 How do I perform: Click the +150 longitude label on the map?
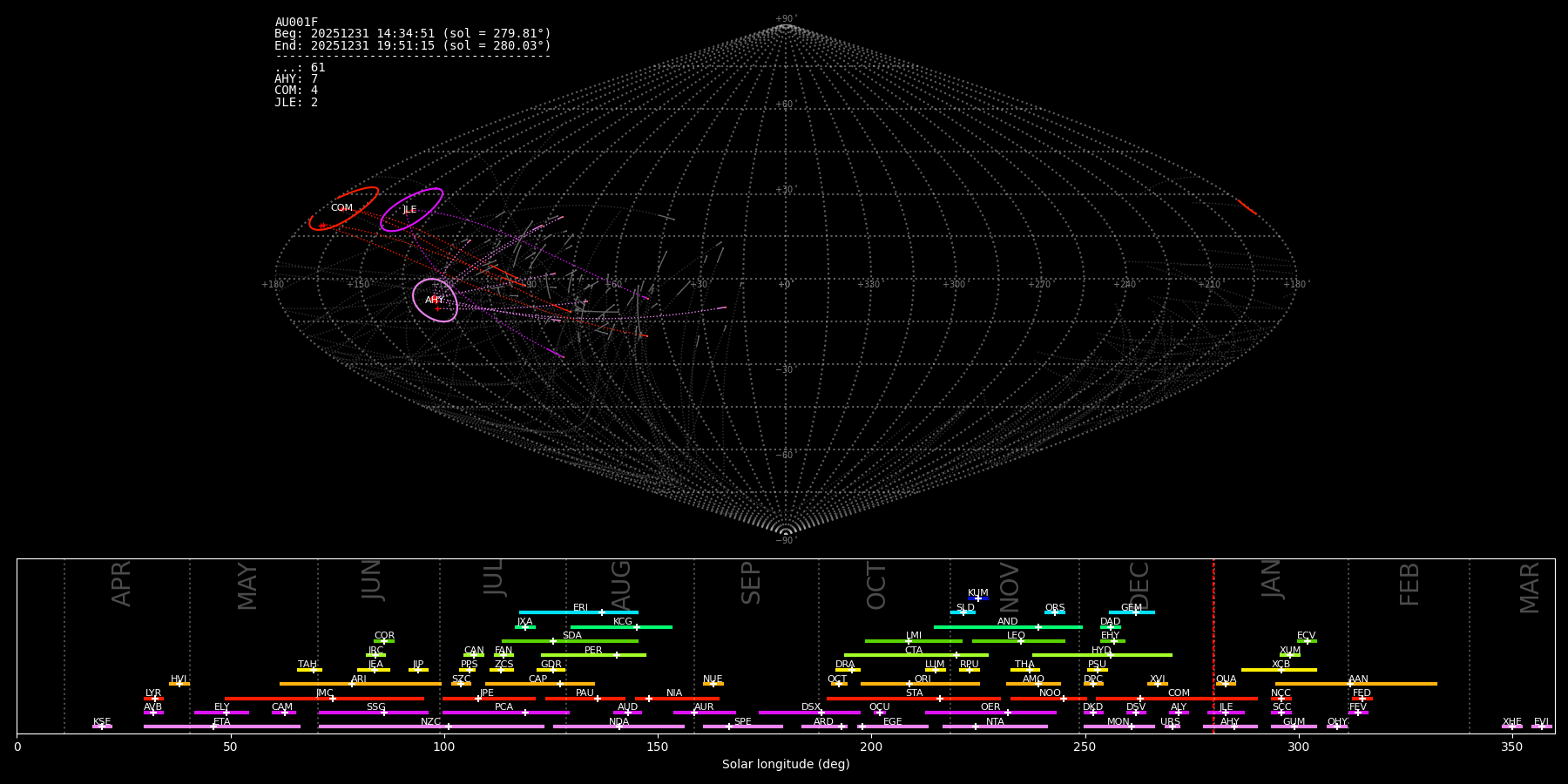pyautogui.click(x=358, y=284)
